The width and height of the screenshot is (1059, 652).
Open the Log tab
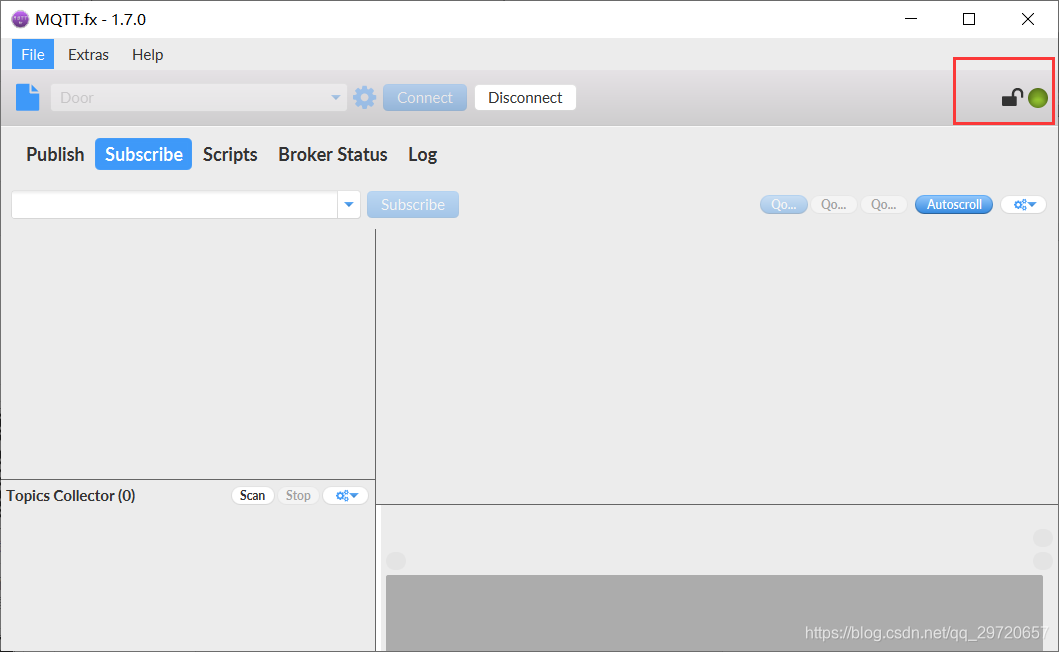423,154
